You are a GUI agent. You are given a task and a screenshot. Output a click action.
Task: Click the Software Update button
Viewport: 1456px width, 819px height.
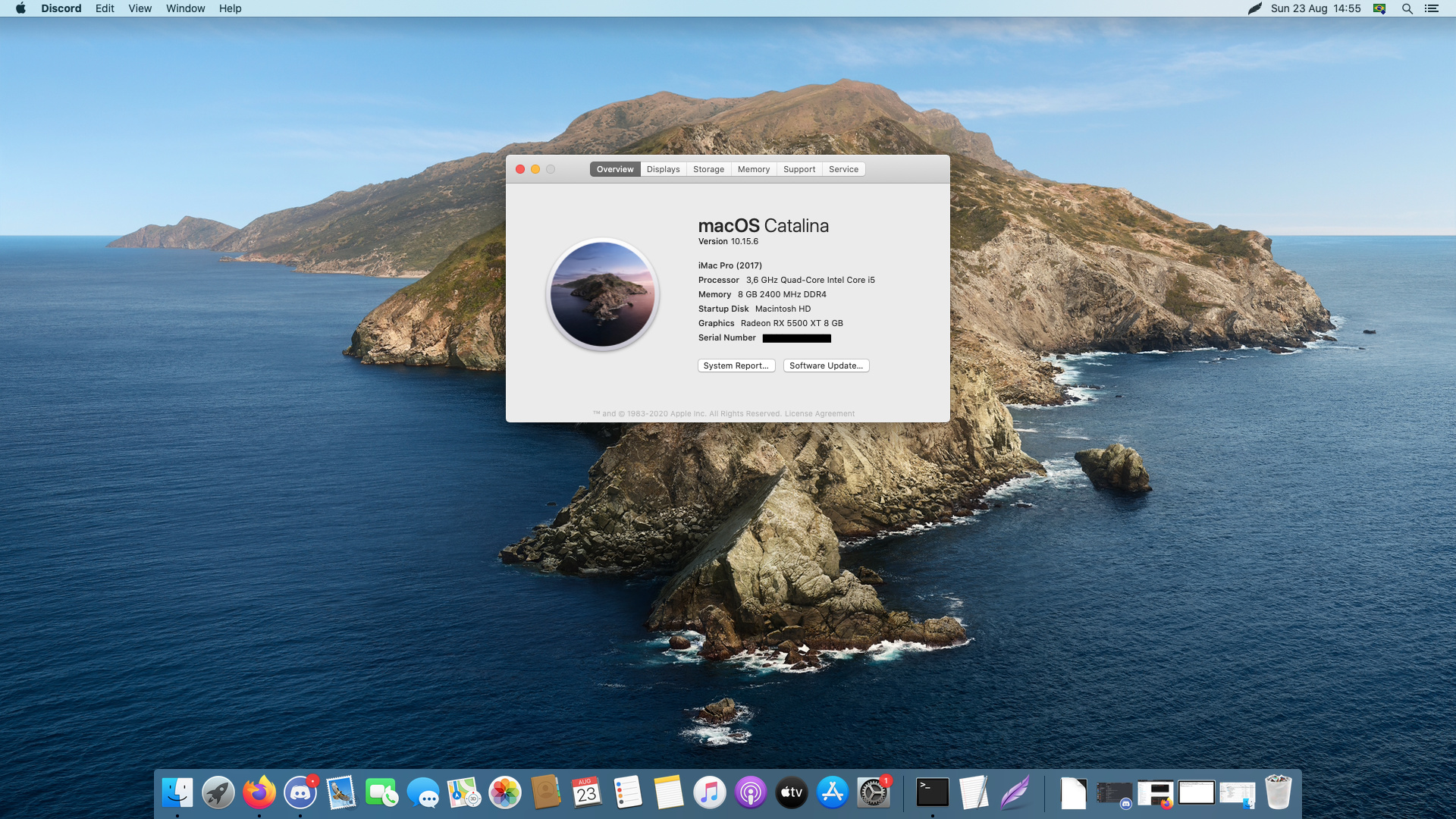[x=826, y=366]
